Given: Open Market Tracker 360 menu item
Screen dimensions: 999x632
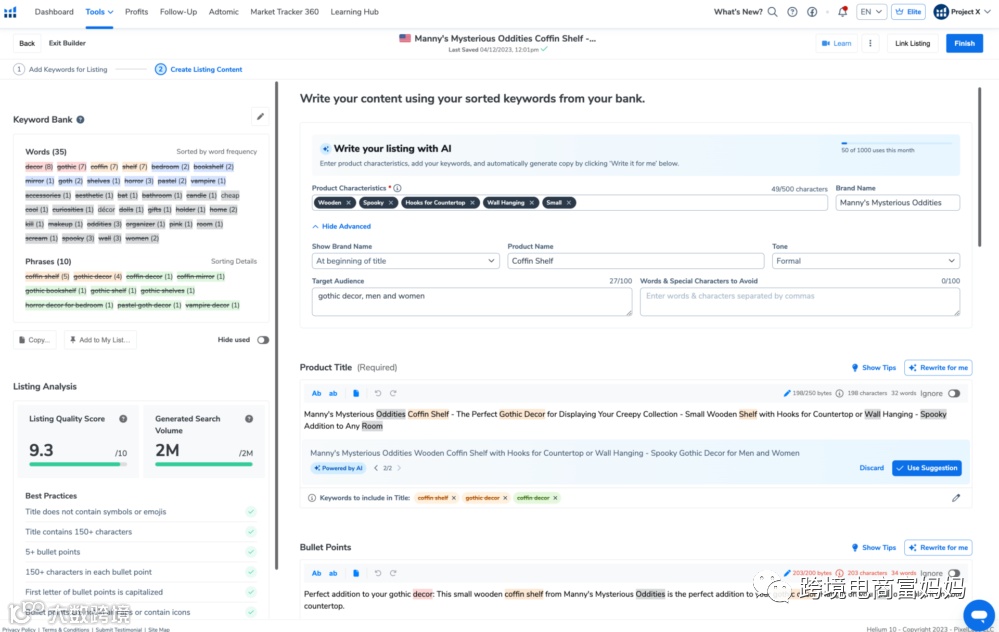Looking at the screenshot, I should [x=284, y=11].
